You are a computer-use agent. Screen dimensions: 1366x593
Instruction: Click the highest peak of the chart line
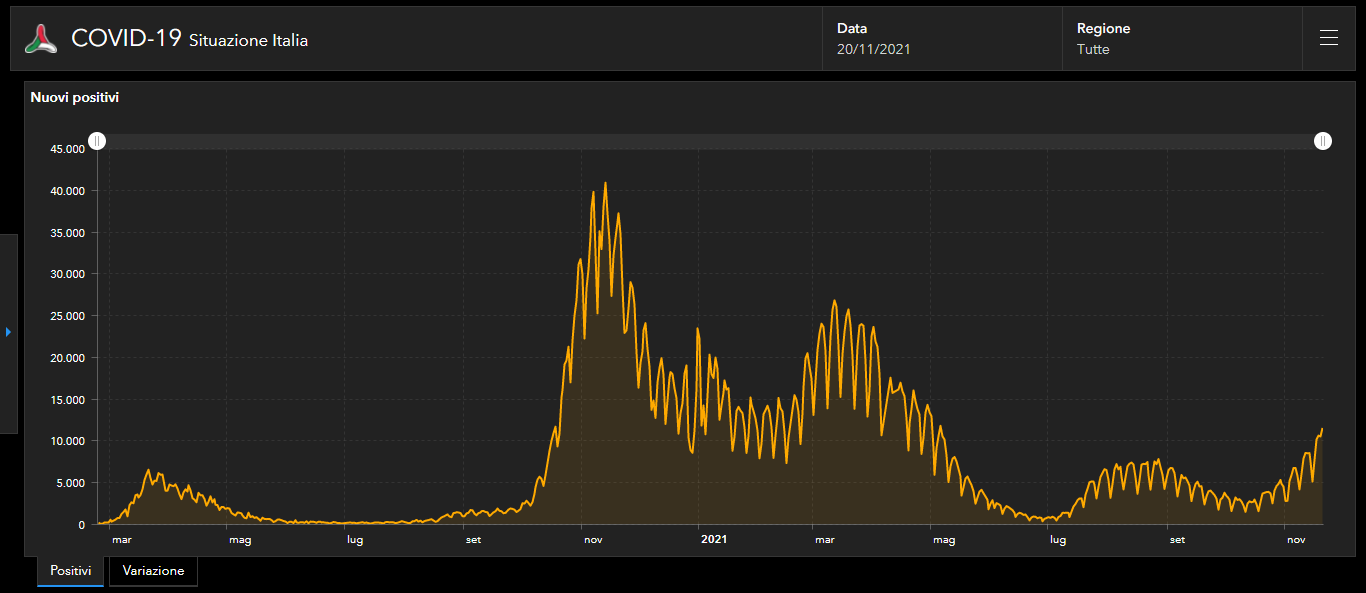point(605,183)
